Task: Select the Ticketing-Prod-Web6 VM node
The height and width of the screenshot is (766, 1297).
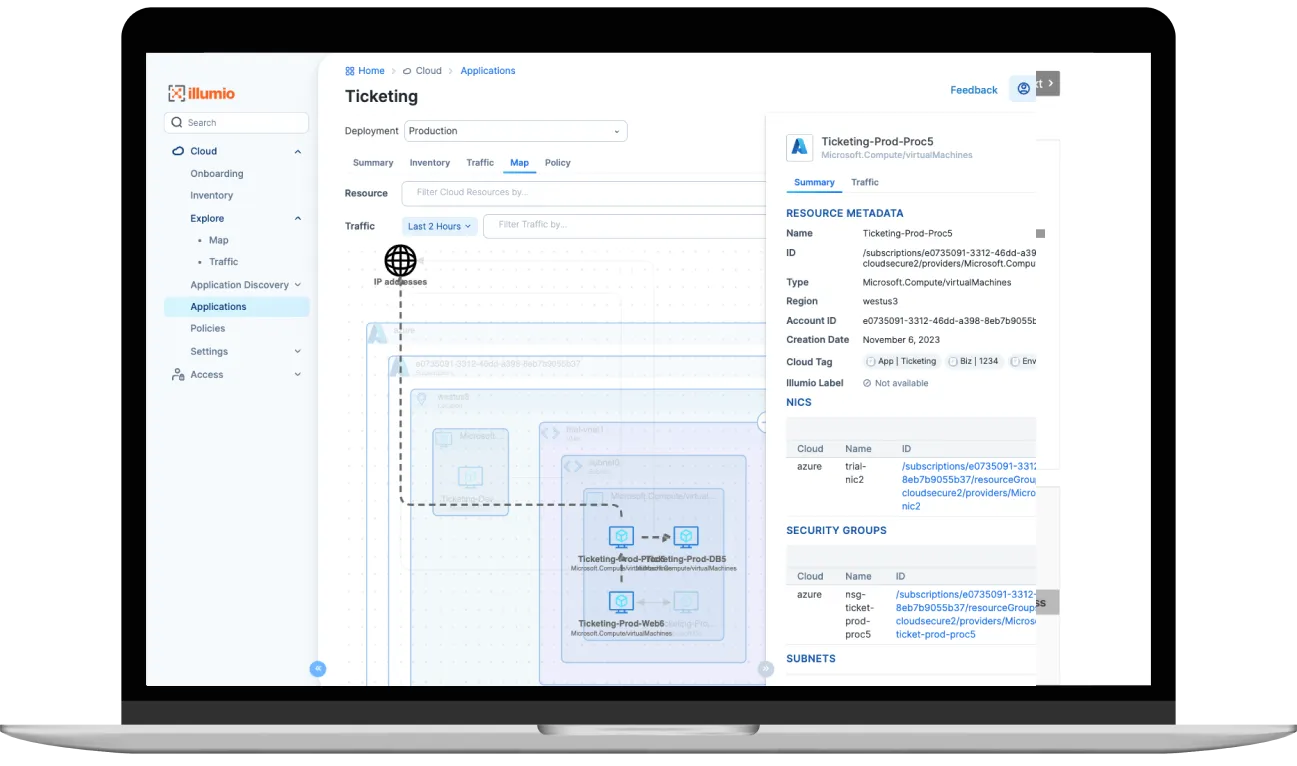Action: [x=621, y=602]
